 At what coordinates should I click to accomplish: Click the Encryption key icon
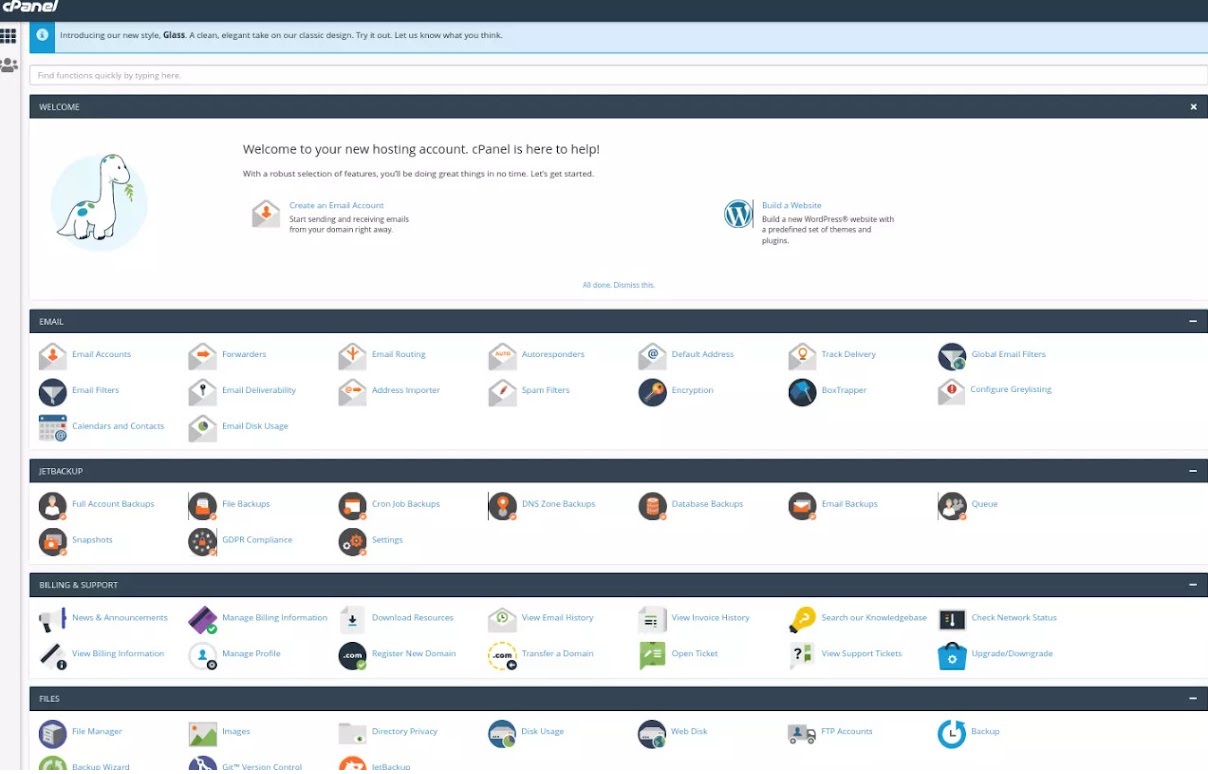click(x=653, y=392)
